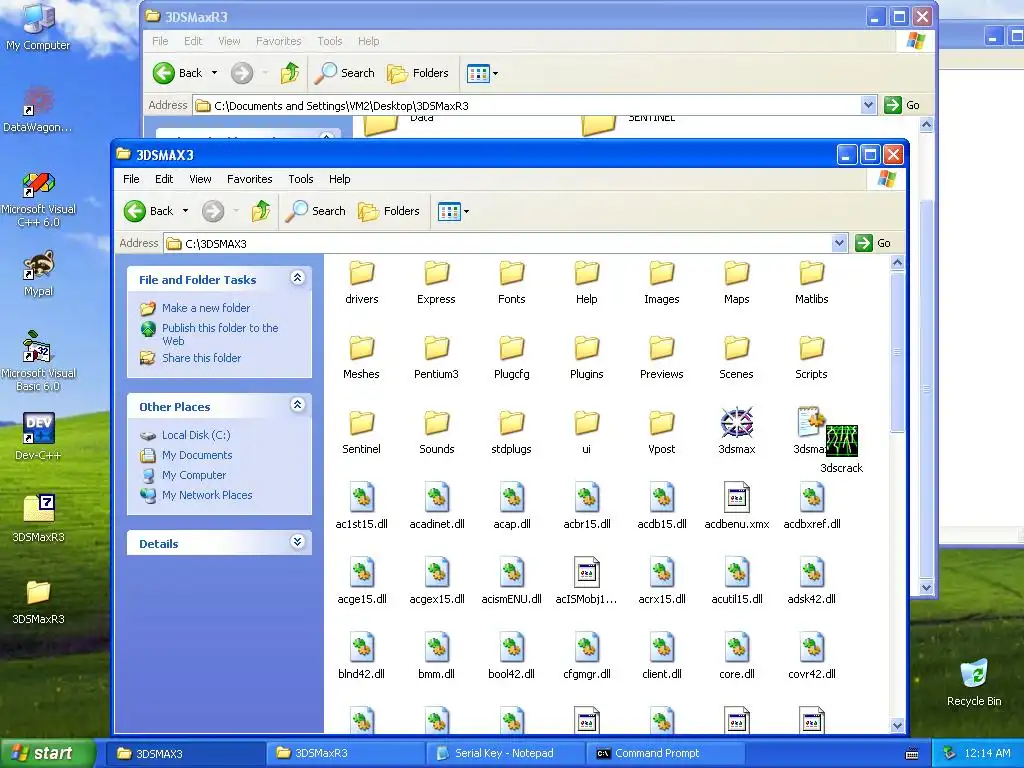The image size is (1024, 768).
Task: Open the Edit menu in 3DSMAX3
Action: 164,179
